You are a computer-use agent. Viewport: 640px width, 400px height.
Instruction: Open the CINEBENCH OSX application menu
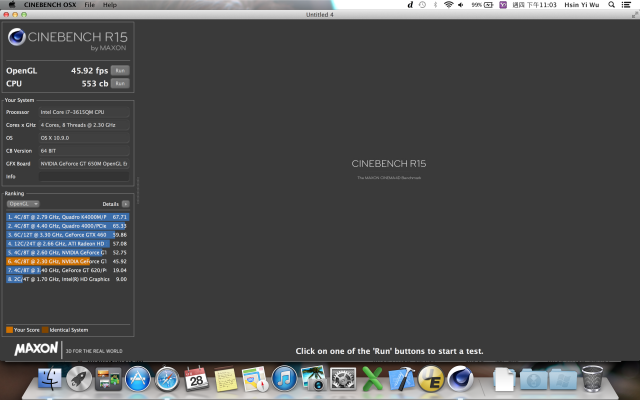[x=50, y=4]
